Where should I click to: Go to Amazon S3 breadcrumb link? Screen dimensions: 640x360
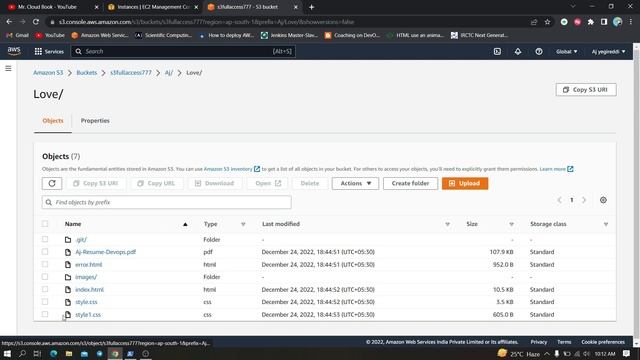click(x=48, y=73)
